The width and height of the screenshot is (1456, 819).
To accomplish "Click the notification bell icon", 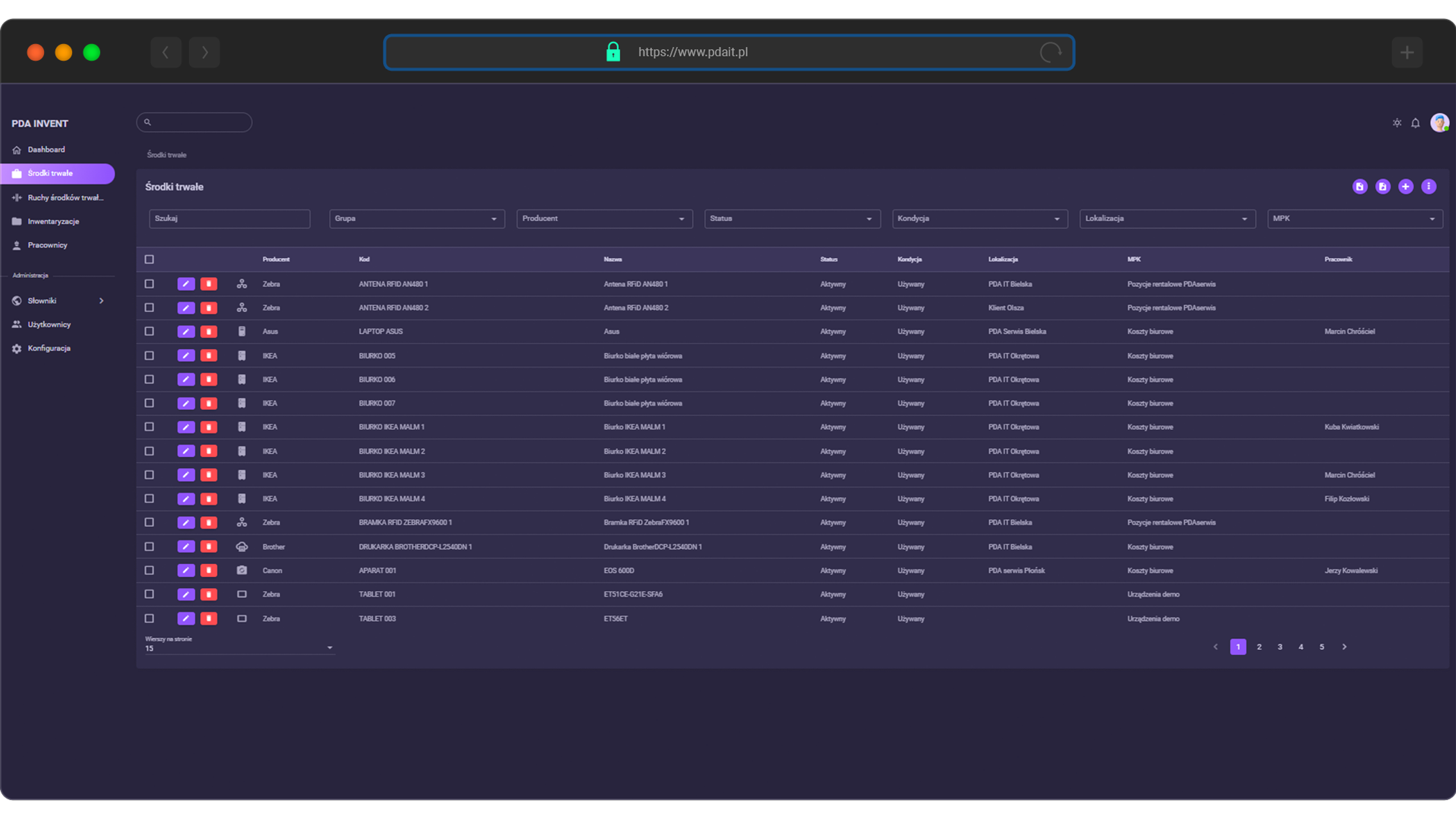I will tap(1416, 123).
